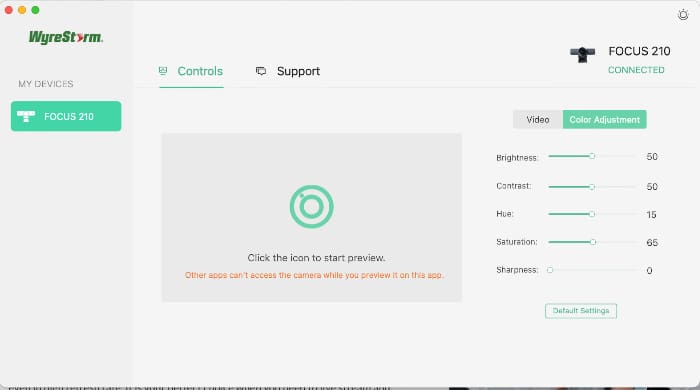Click the Saturation value 65
Screen dimensions: 700x390
652,242
